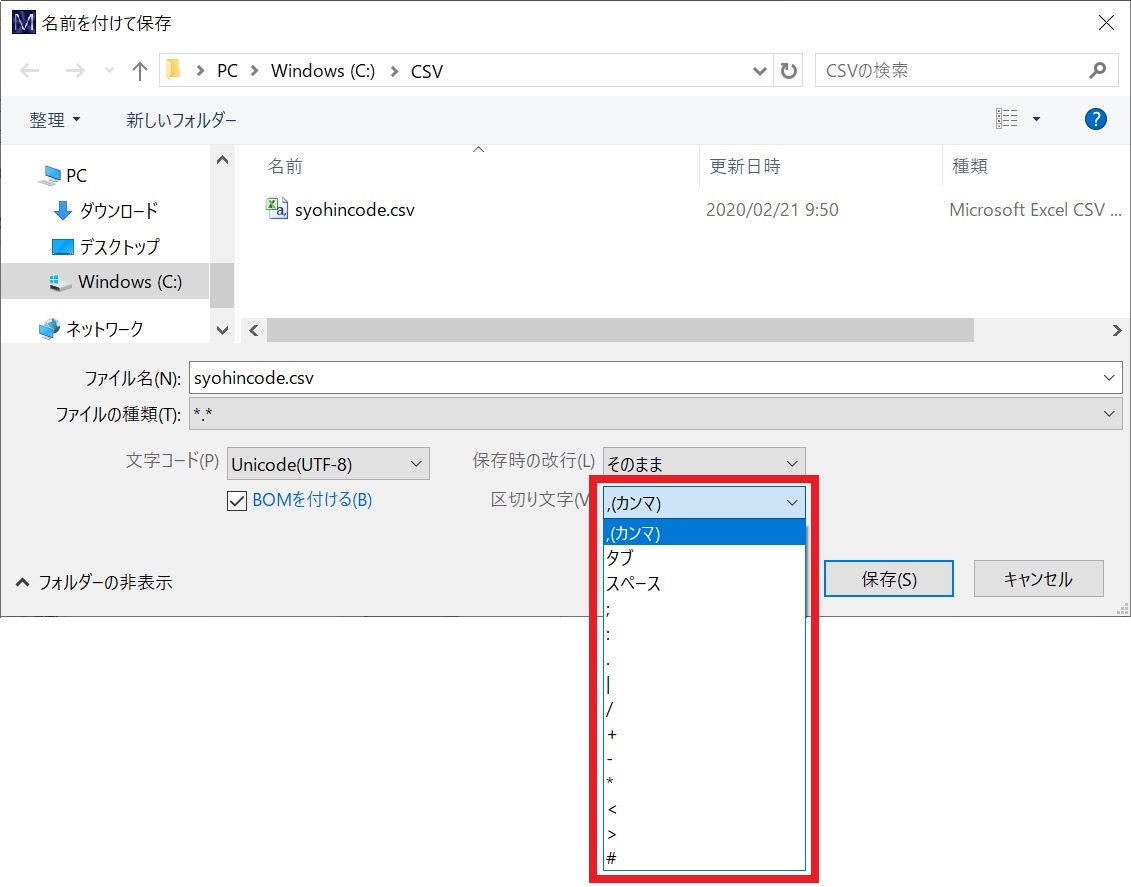Refresh the CSV folder listing
Screen dimensions: 1131x887
(789, 71)
